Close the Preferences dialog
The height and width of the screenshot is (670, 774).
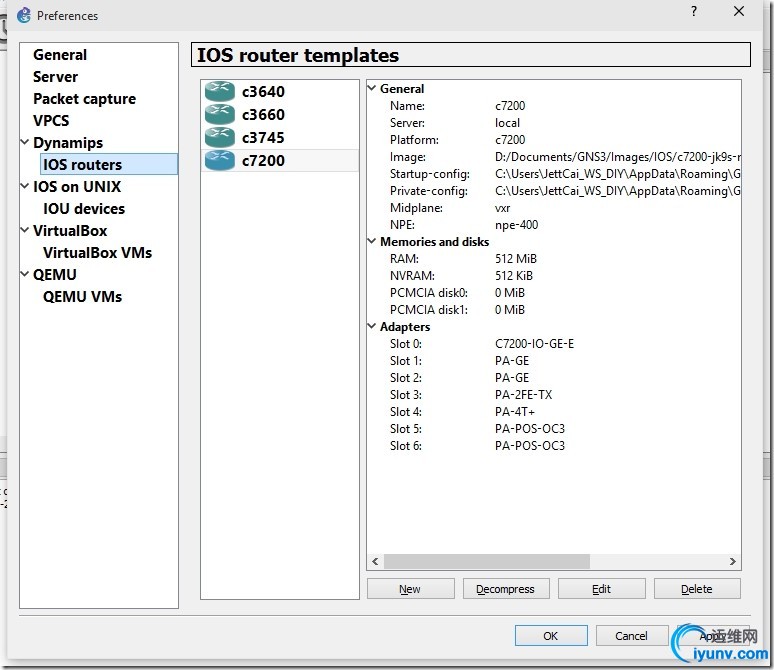738,11
